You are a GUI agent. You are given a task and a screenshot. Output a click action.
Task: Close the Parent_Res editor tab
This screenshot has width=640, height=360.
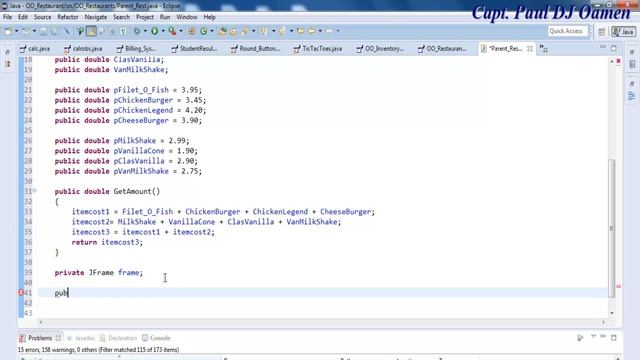[530, 49]
